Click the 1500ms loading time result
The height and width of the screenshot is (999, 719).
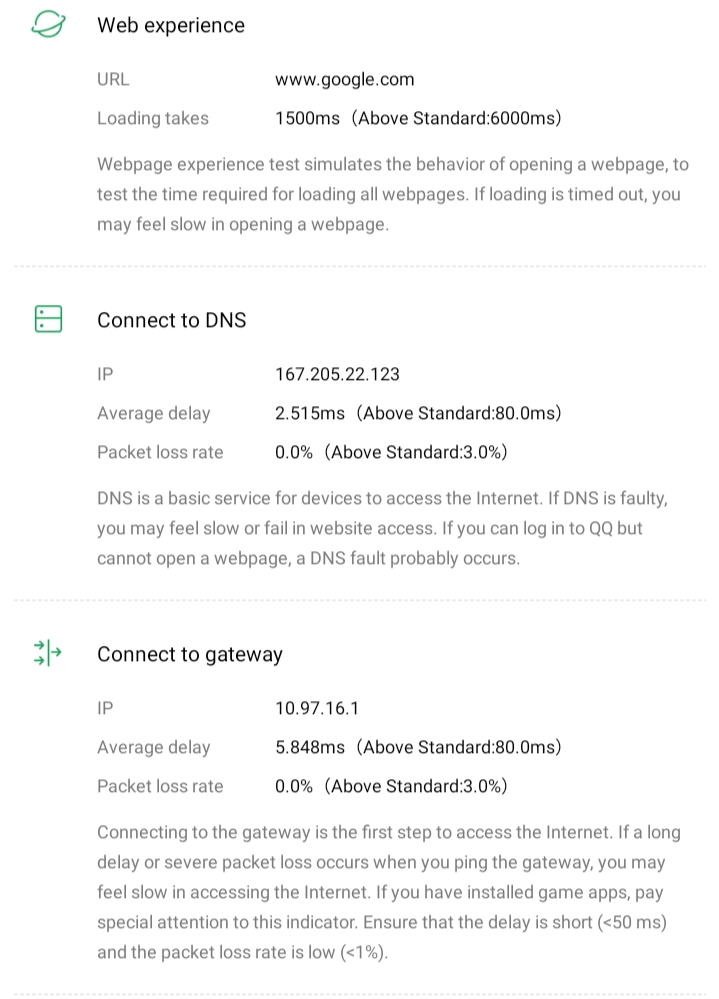point(417,118)
